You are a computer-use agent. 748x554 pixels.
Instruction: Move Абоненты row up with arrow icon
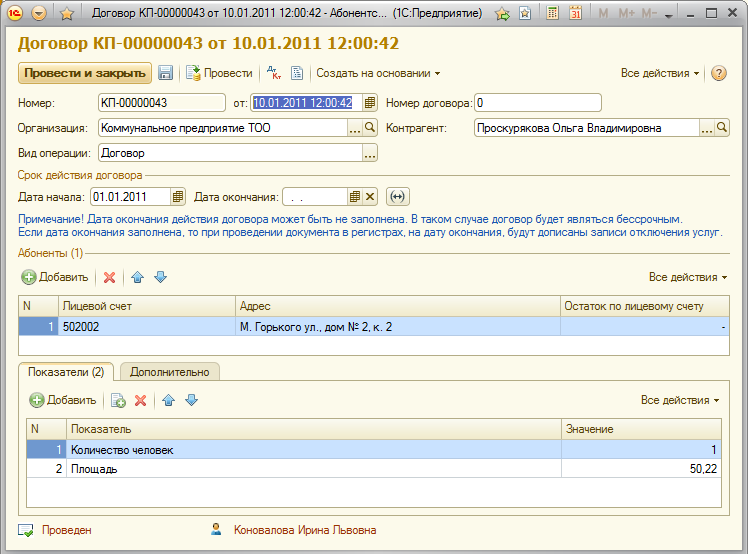pos(138,277)
